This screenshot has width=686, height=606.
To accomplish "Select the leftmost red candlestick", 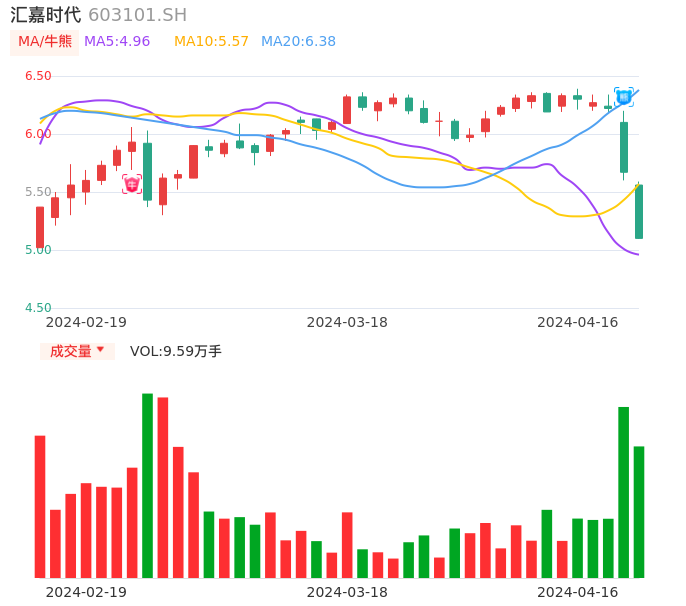I will coord(40,227).
